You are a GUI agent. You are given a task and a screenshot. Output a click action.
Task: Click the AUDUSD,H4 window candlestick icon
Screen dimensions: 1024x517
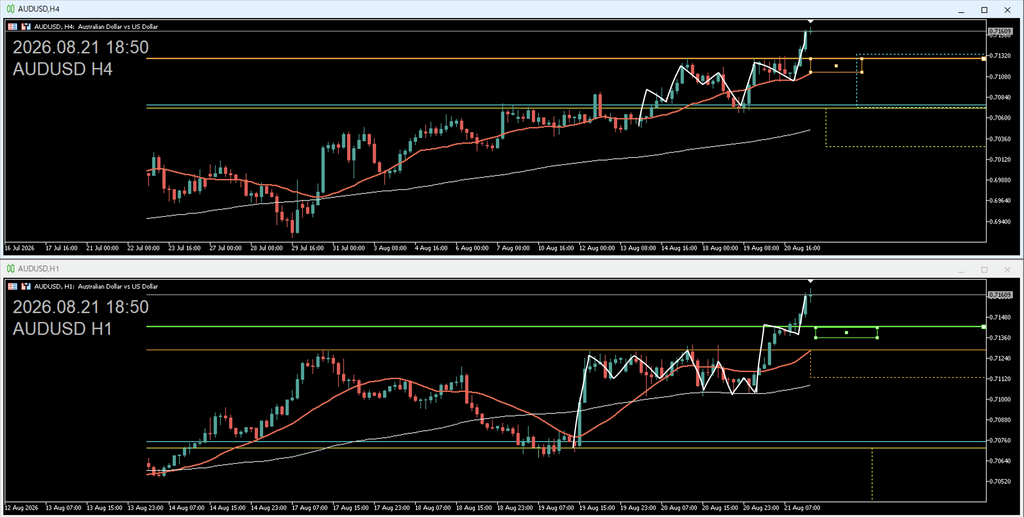(10, 9)
